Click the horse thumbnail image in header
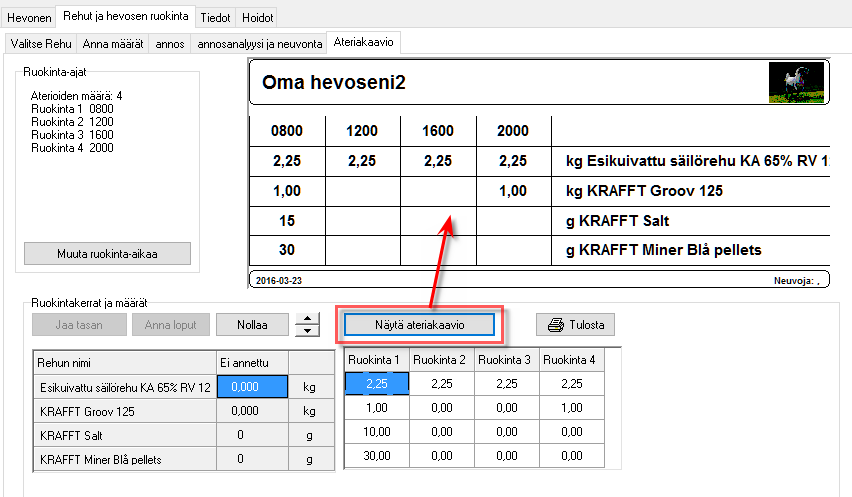This screenshot has width=852, height=497. point(789,82)
